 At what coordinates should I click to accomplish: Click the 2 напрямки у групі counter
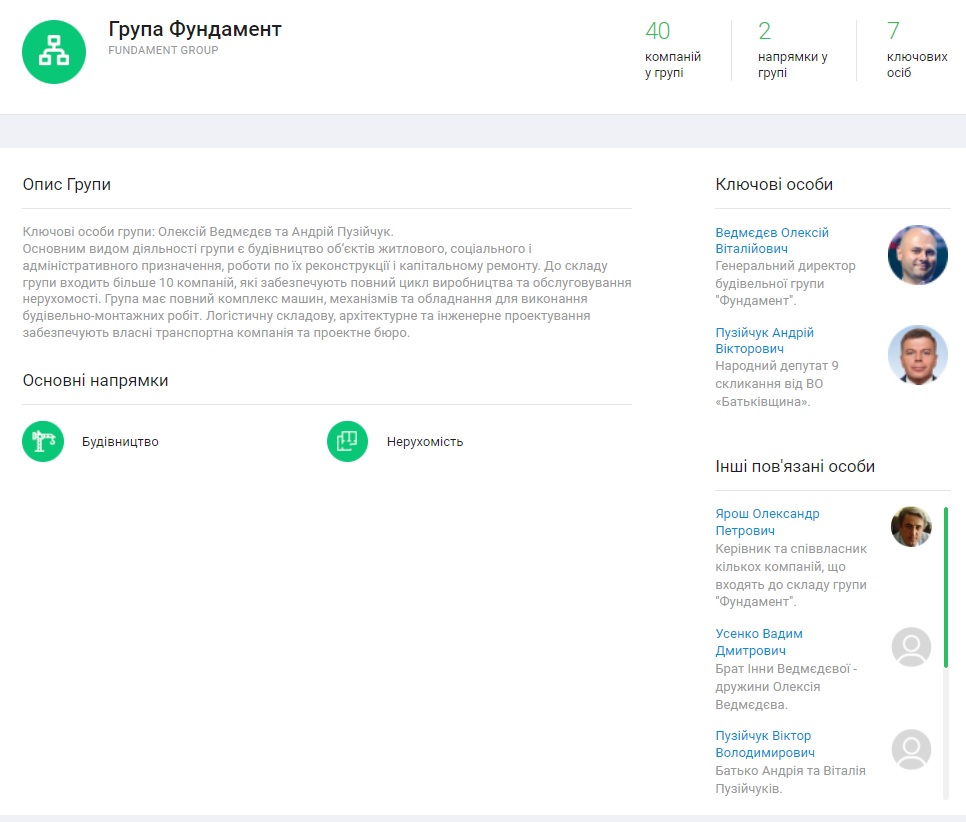pyautogui.click(x=792, y=49)
